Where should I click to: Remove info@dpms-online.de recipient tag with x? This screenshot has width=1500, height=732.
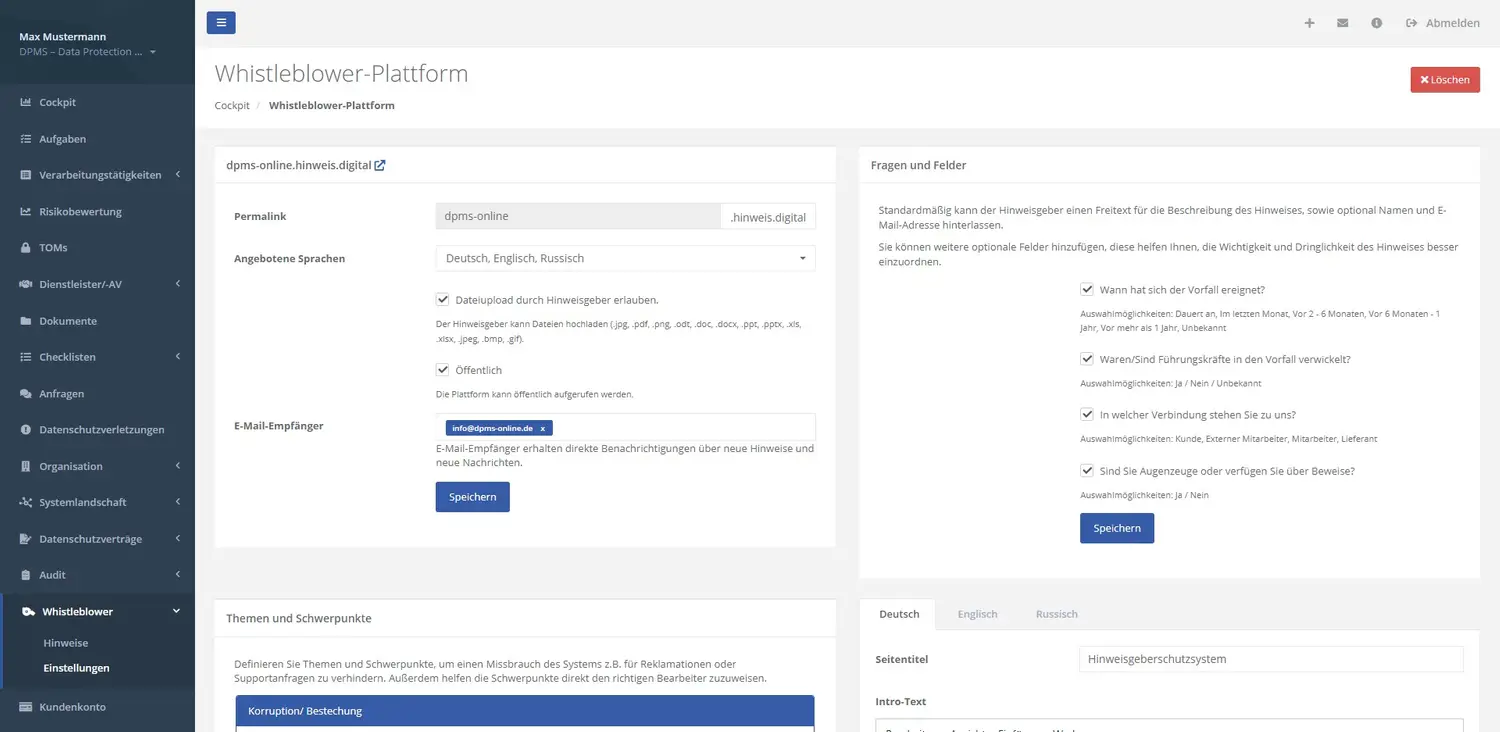542,428
